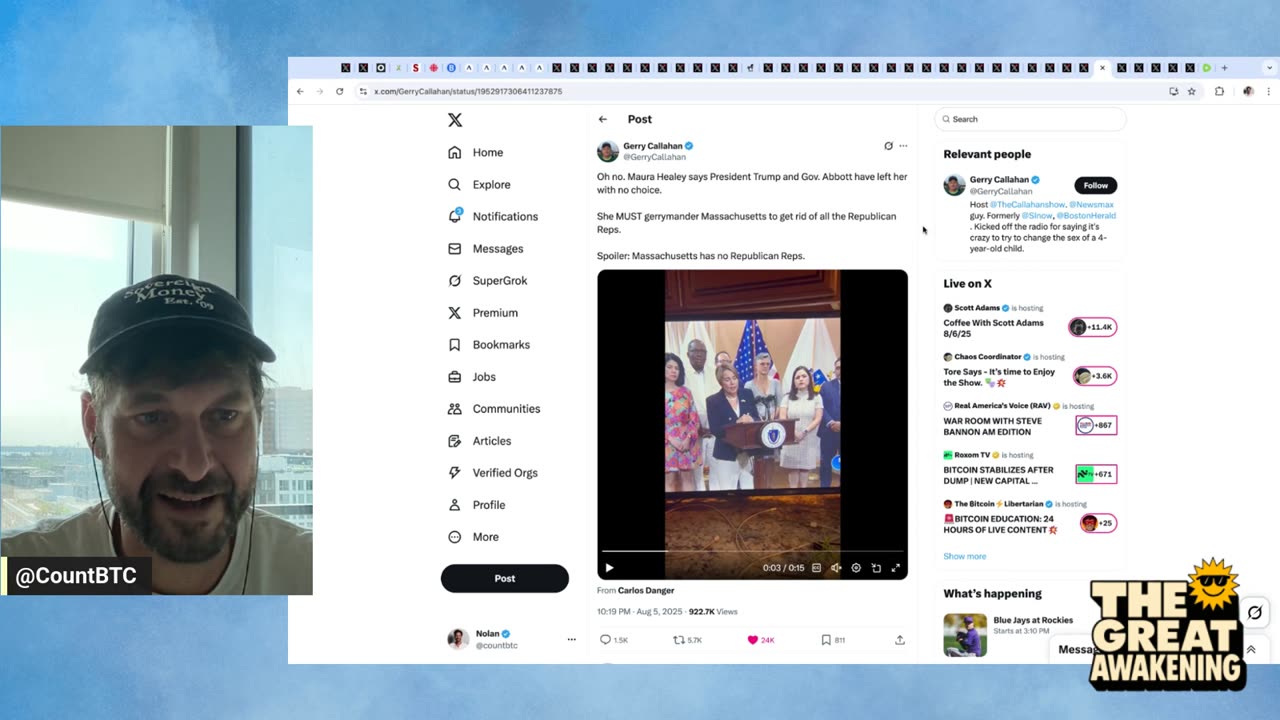Screen dimensions: 1280x720
Task: Open the @BostonHerald link in the bio
Action: click(1086, 215)
